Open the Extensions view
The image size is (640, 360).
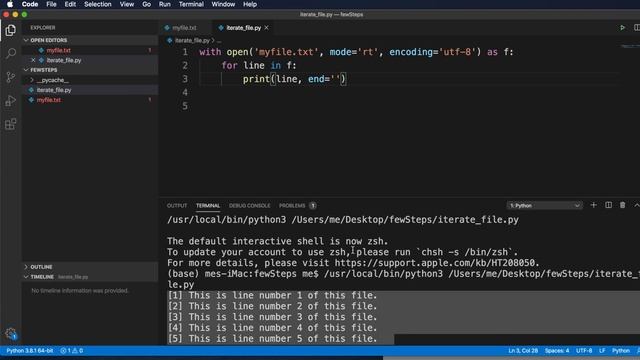pos(11,124)
